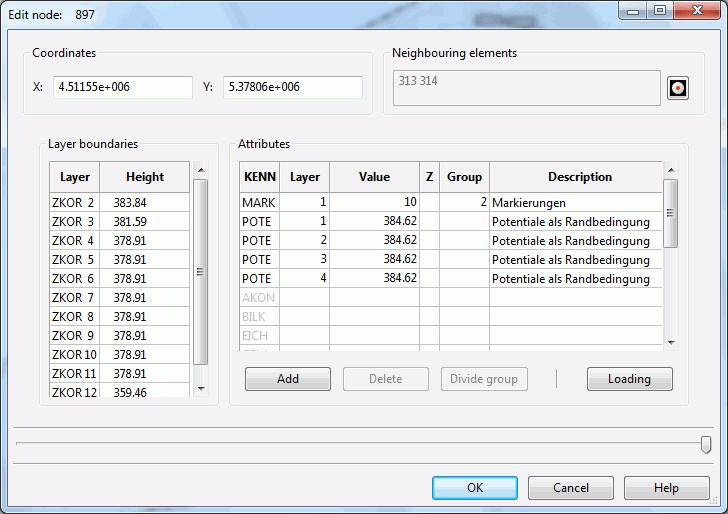Click the KENN column header
The image size is (728, 514).
pyautogui.click(x=260, y=177)
